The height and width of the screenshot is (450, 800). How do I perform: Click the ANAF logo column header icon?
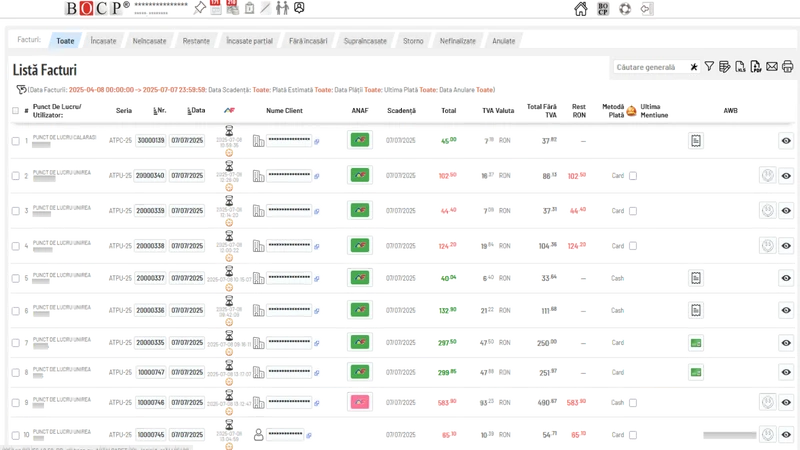tap(229, 110)
